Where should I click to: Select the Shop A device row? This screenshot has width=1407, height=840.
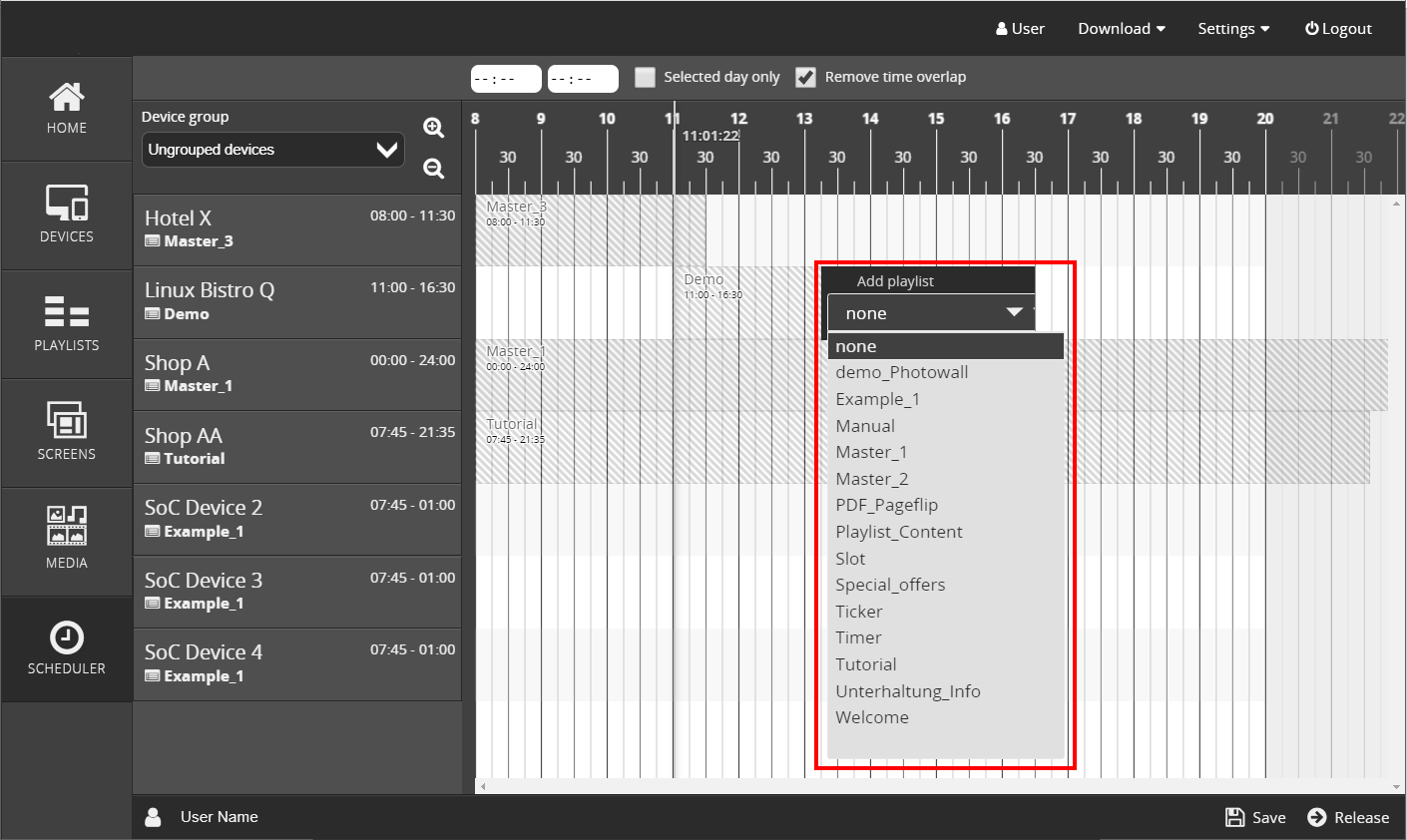point(297,374)
